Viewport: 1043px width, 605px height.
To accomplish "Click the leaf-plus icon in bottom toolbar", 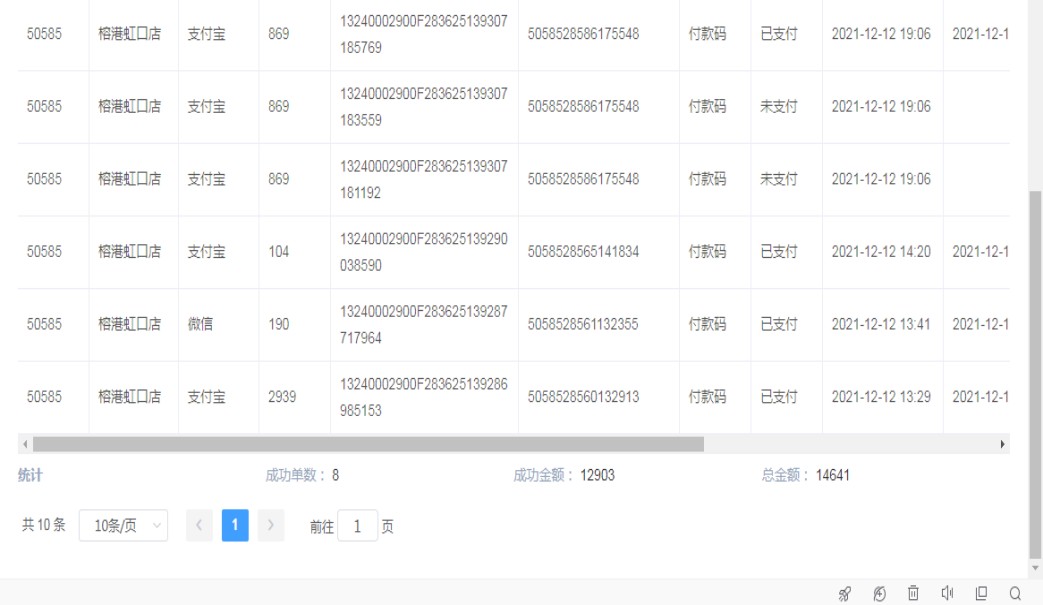I will tap(879, 594).
